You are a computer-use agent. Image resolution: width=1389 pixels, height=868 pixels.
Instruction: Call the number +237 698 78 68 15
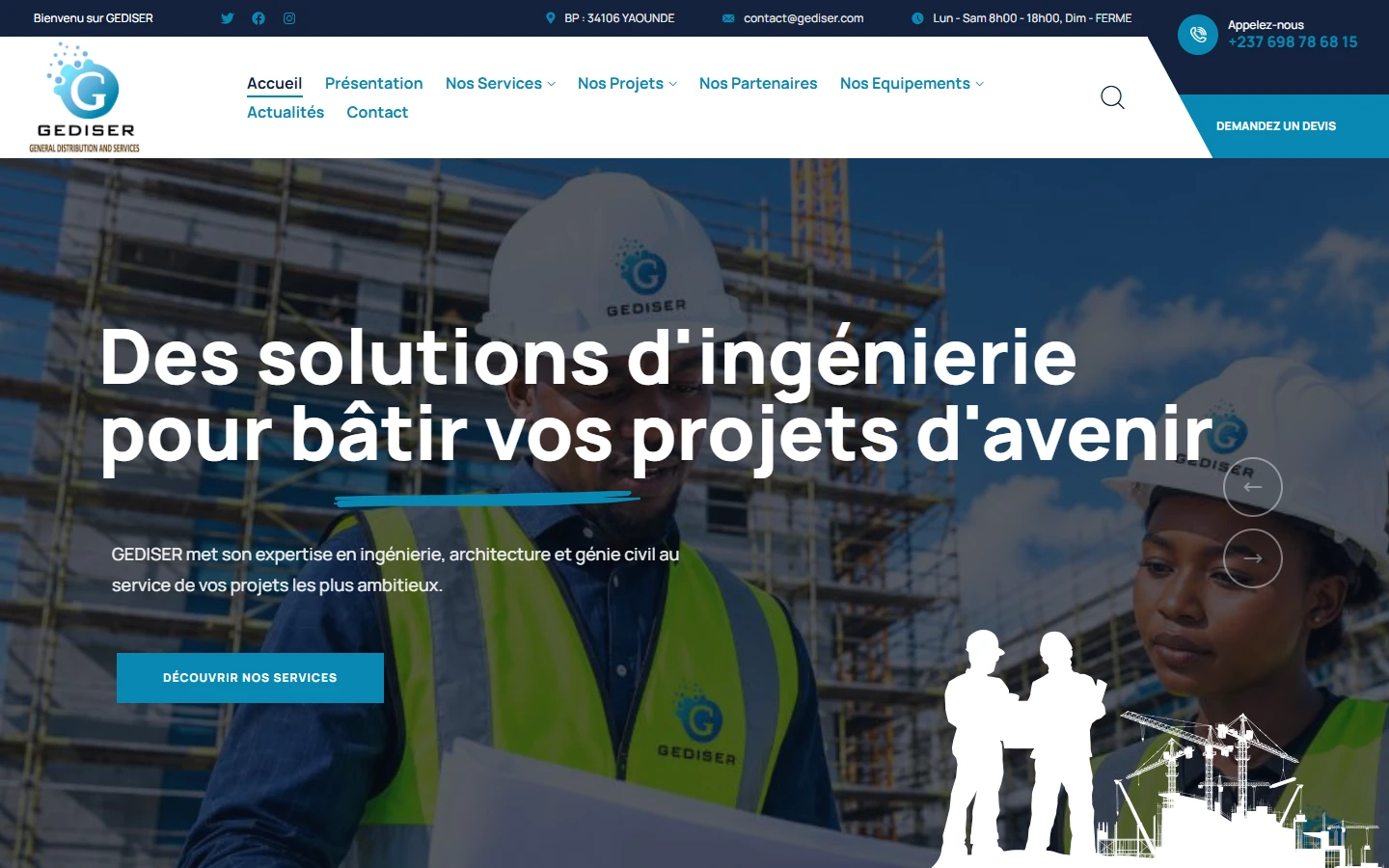(1293, 42)
